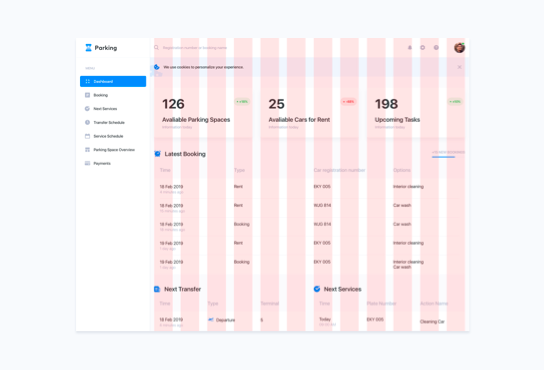544x370 pixels.
Task: Dismiss the cookies notice banner
Action: click(x=459, y=67)
